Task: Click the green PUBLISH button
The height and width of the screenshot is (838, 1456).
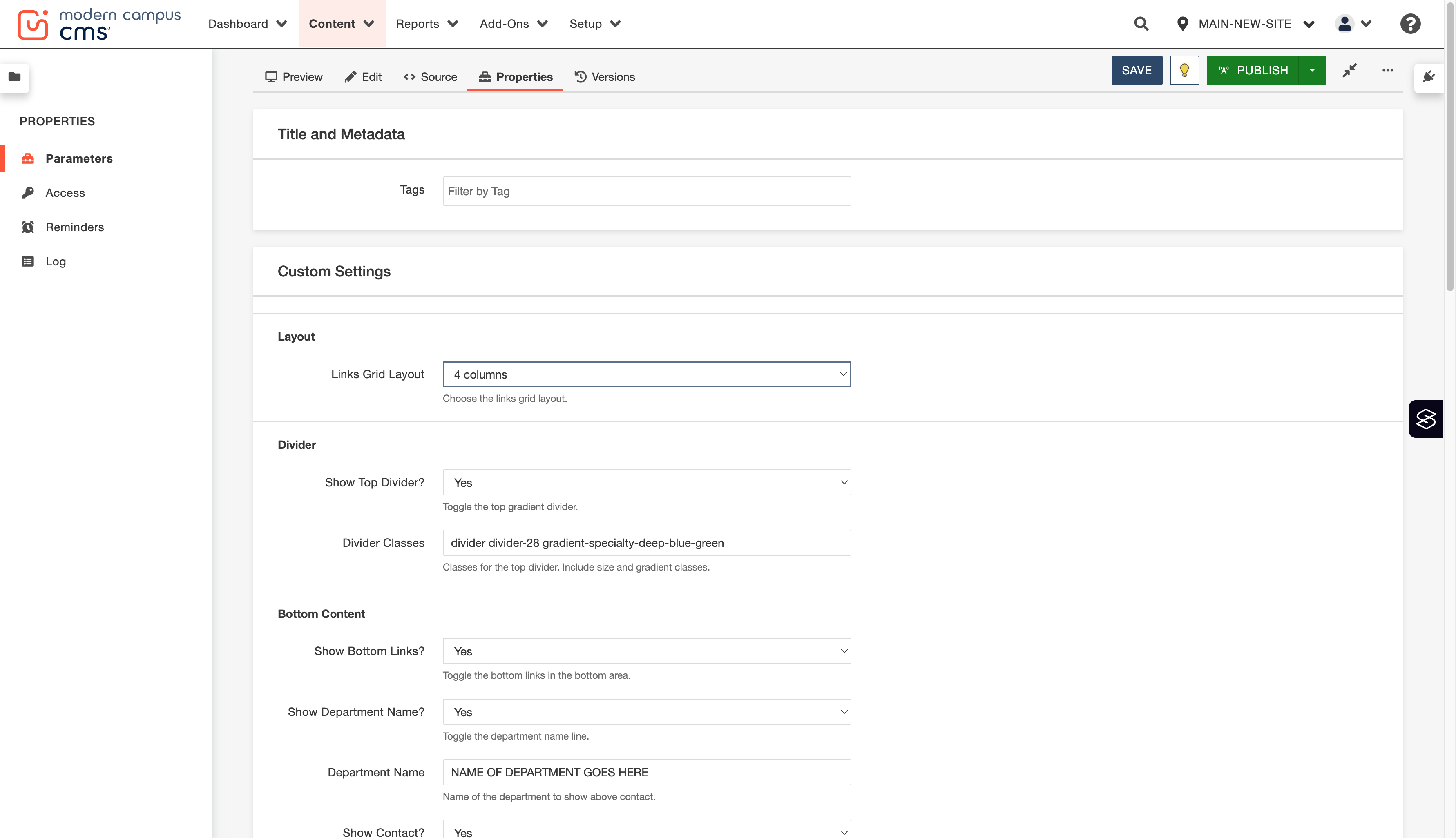Action: (x=1253, y=70)
